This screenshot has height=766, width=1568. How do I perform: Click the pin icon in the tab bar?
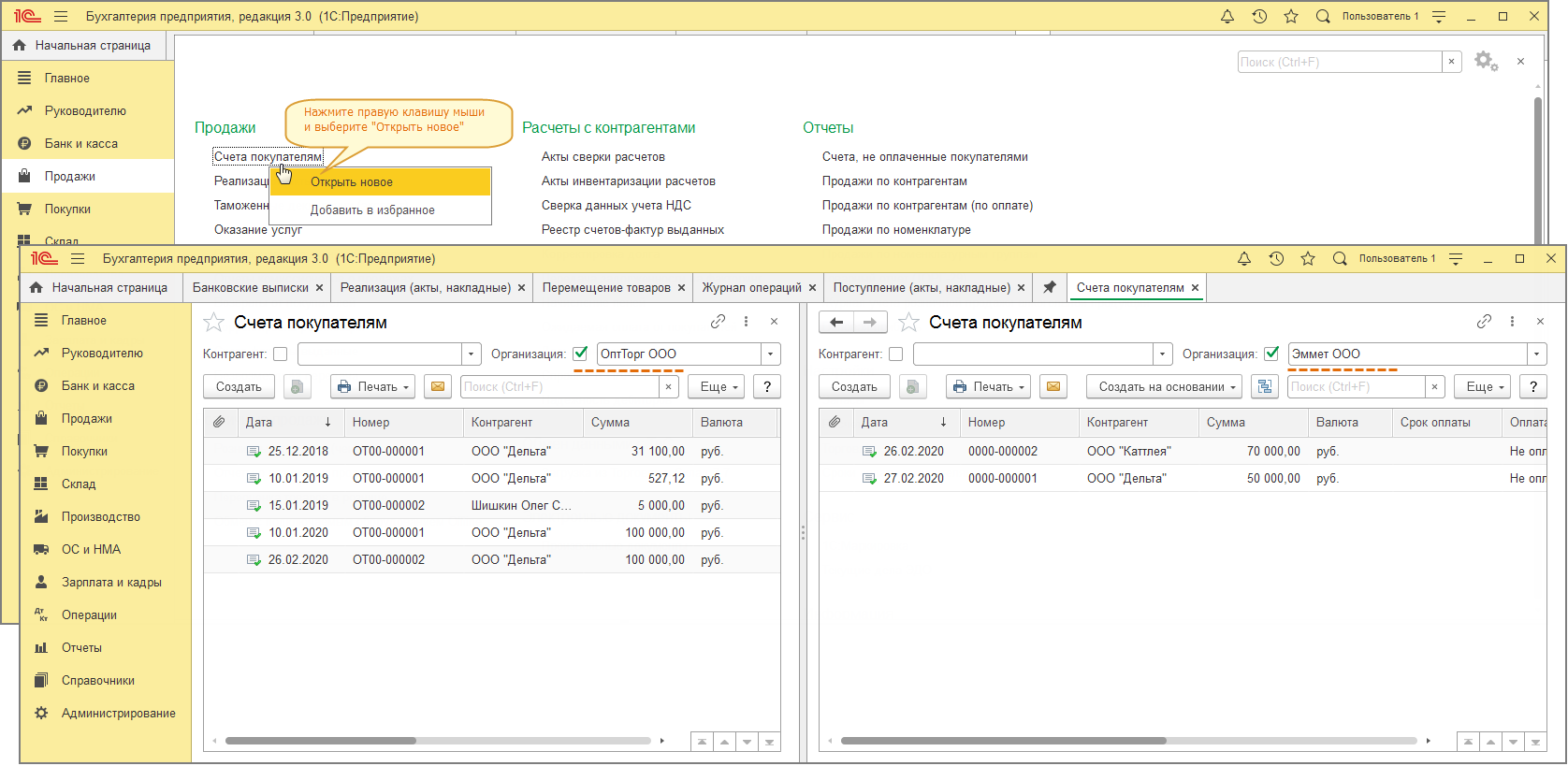pos(1050,288)
